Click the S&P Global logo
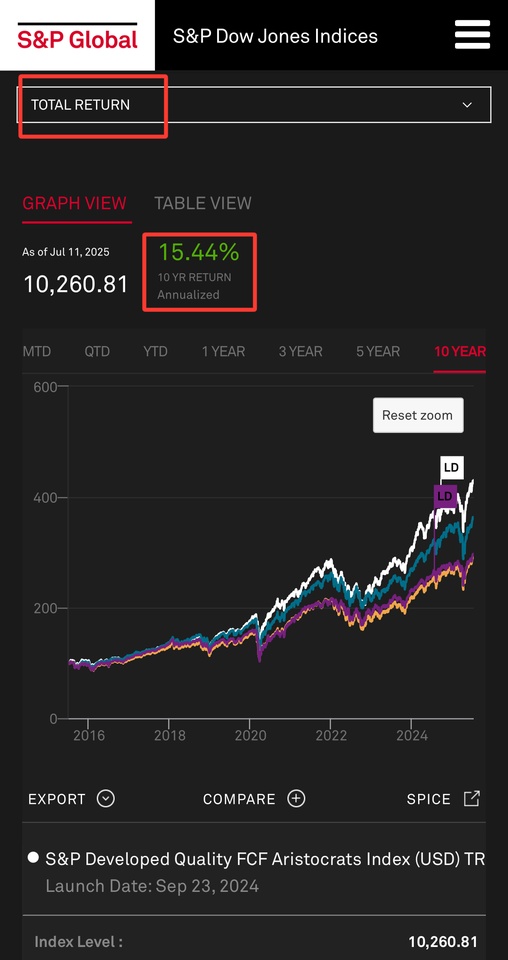Screen dimensions: 508x960 coord(77,36)
